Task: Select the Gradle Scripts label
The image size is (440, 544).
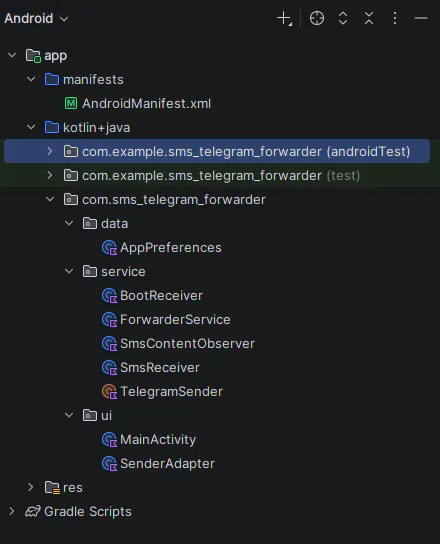Action: [88, 512]
